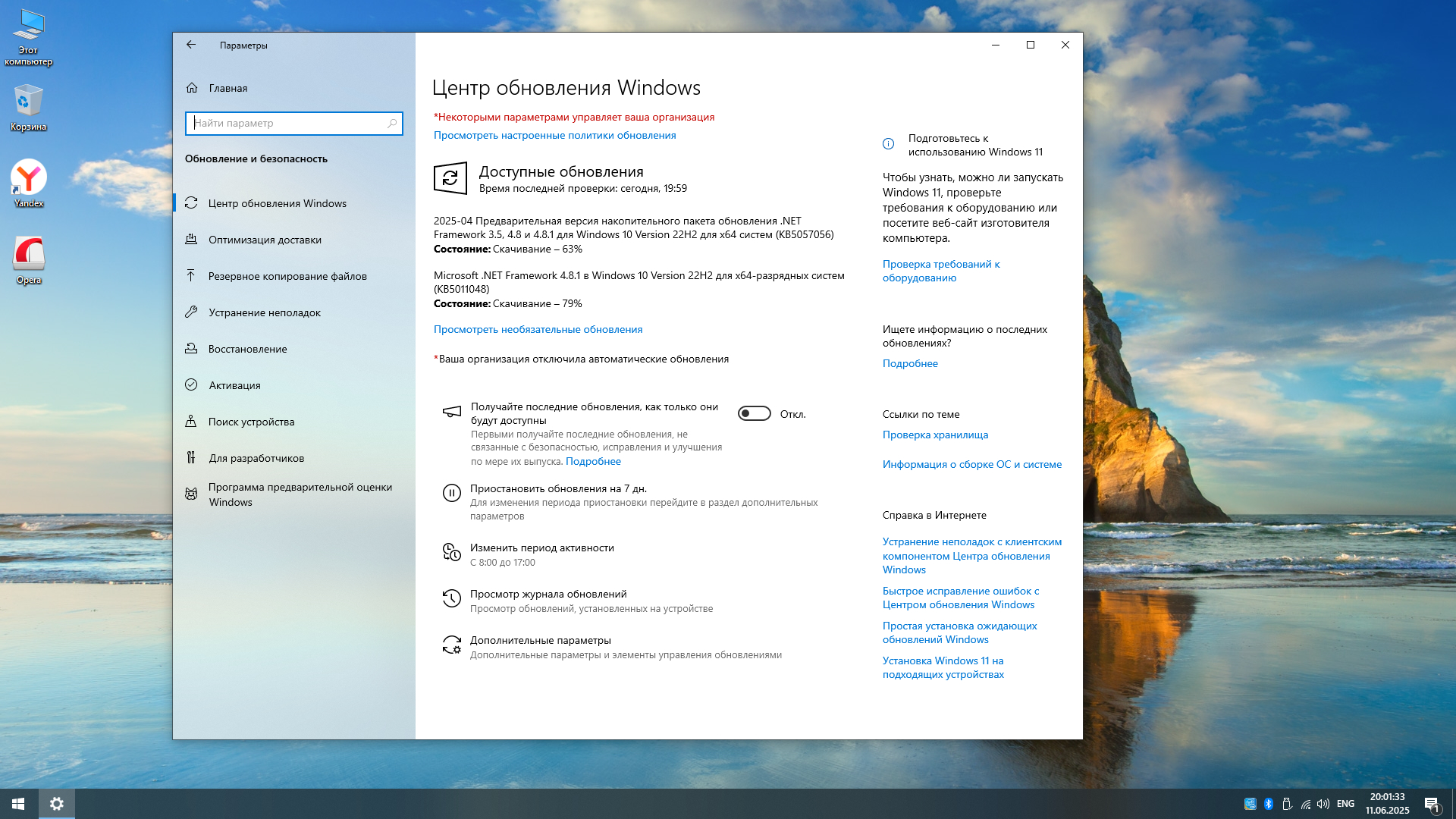Open Главная via the home icon
The image size is (1456, 819).
pos(193,88)
